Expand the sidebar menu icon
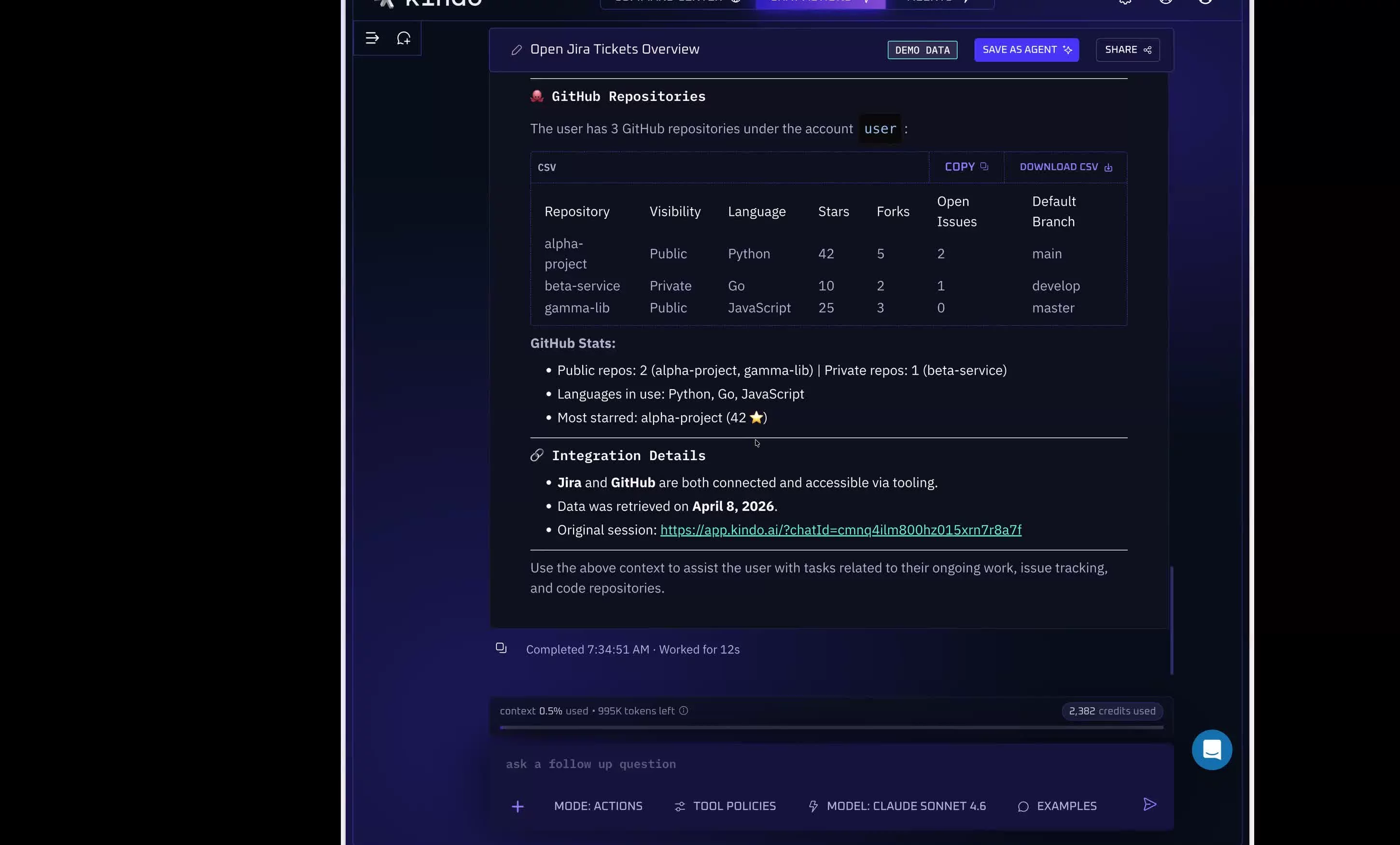1400x845 pixels. (372, 38)
